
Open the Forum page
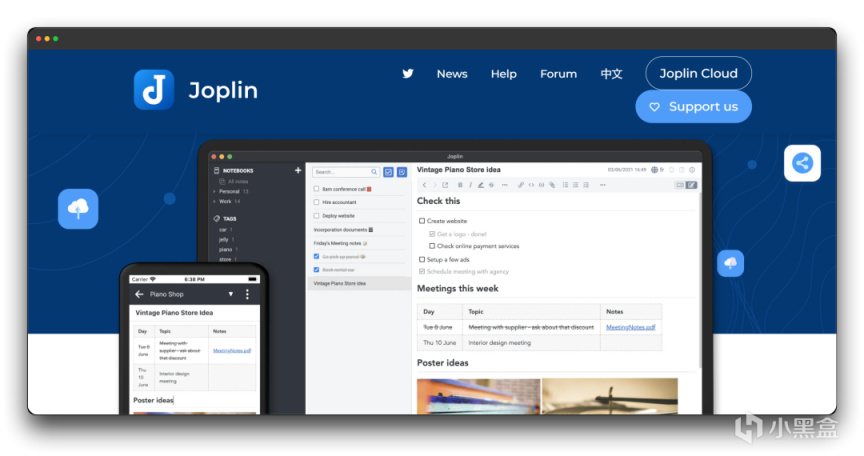click(x=558, y=74)
